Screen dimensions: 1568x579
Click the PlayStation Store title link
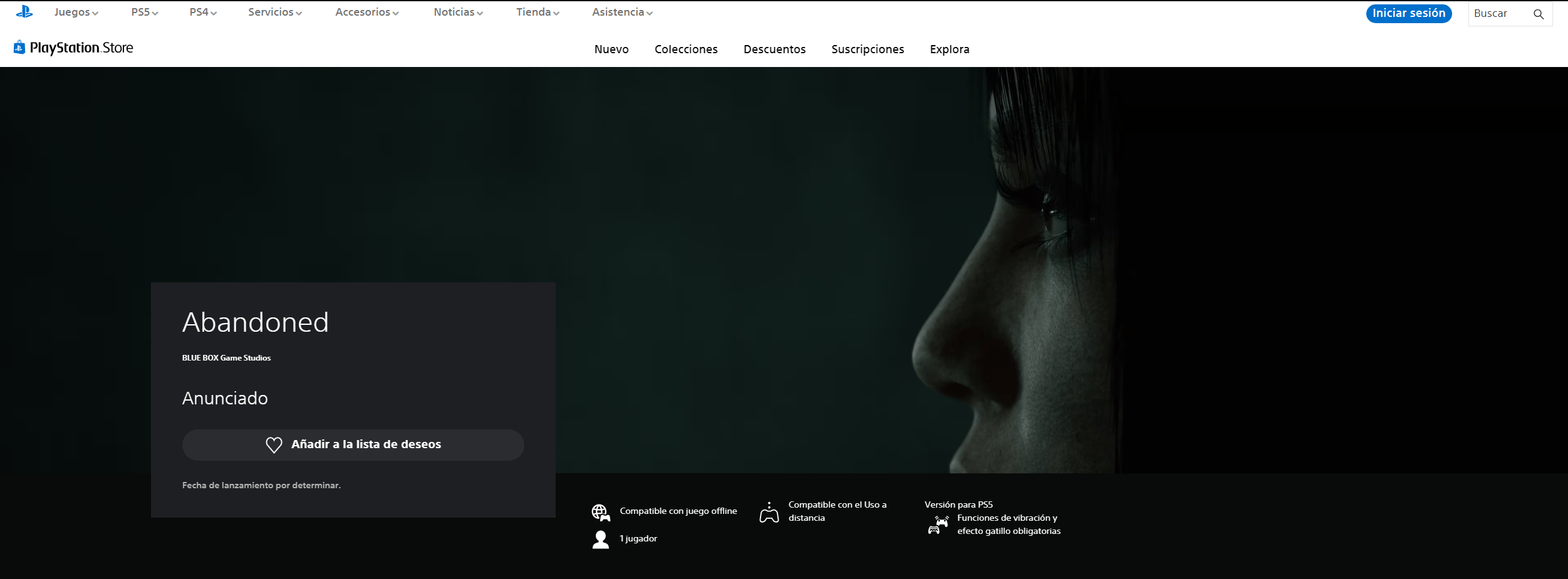click(81, 48)
